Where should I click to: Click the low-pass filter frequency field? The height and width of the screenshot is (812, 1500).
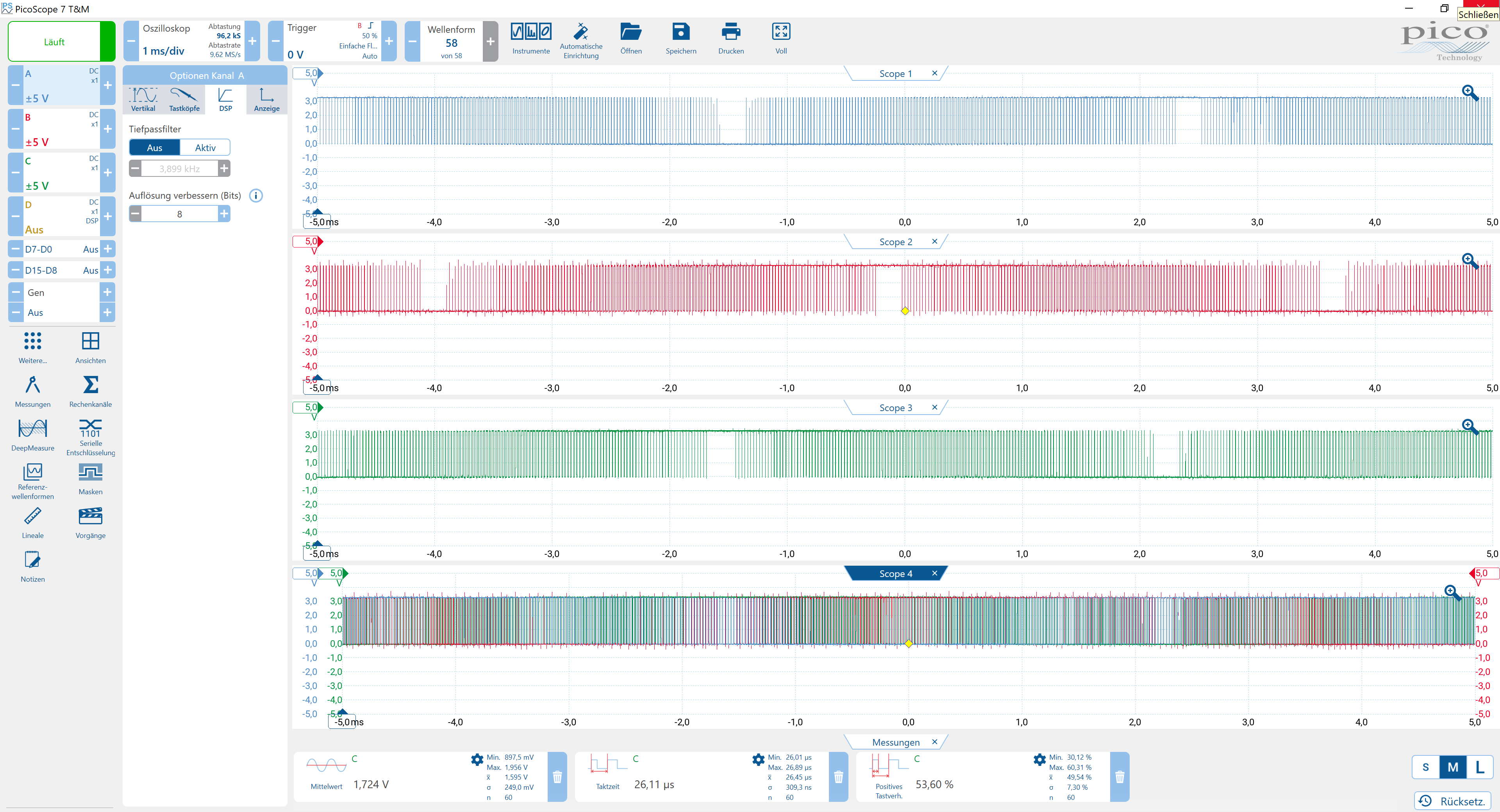[x=179, y=169]
